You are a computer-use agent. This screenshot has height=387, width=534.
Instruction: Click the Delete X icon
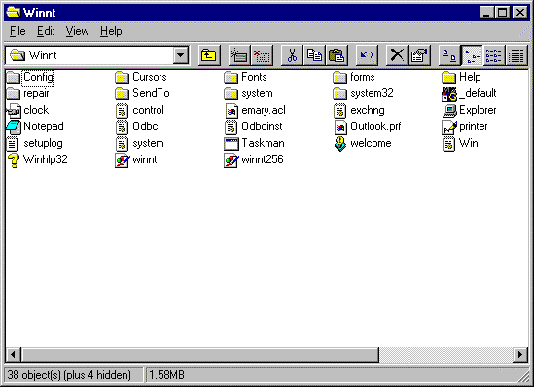click(397, 56)
